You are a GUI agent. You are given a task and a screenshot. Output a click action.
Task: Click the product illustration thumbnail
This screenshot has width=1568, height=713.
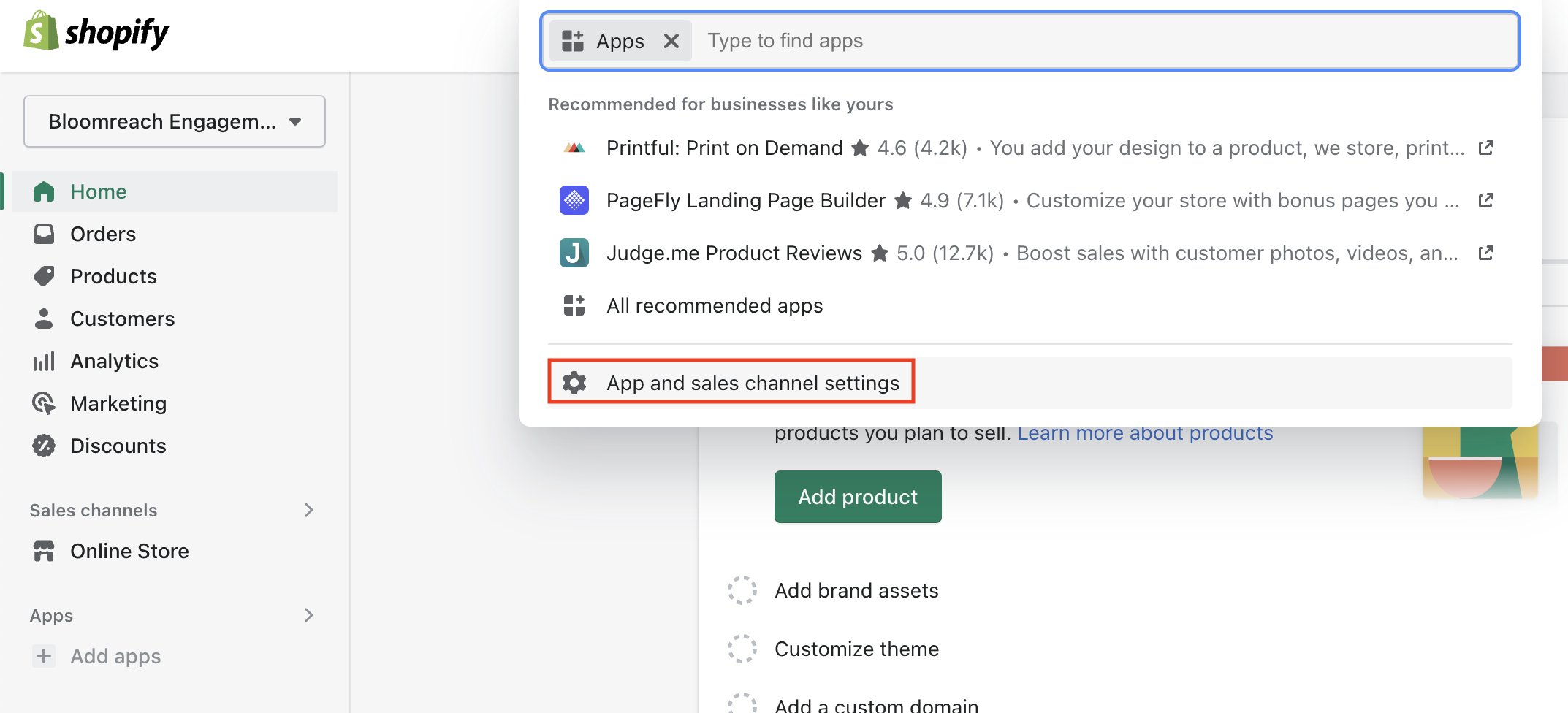click(1480, 462)
